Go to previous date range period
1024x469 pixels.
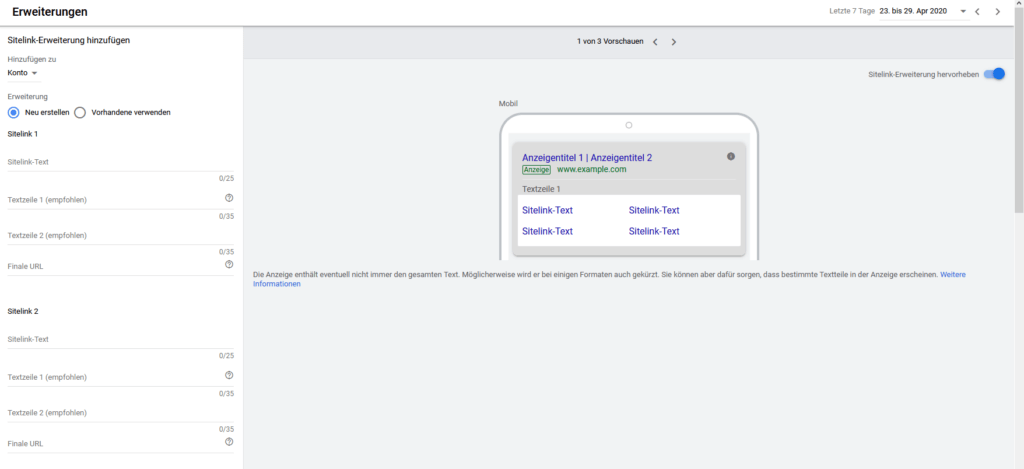coord(978,12)
